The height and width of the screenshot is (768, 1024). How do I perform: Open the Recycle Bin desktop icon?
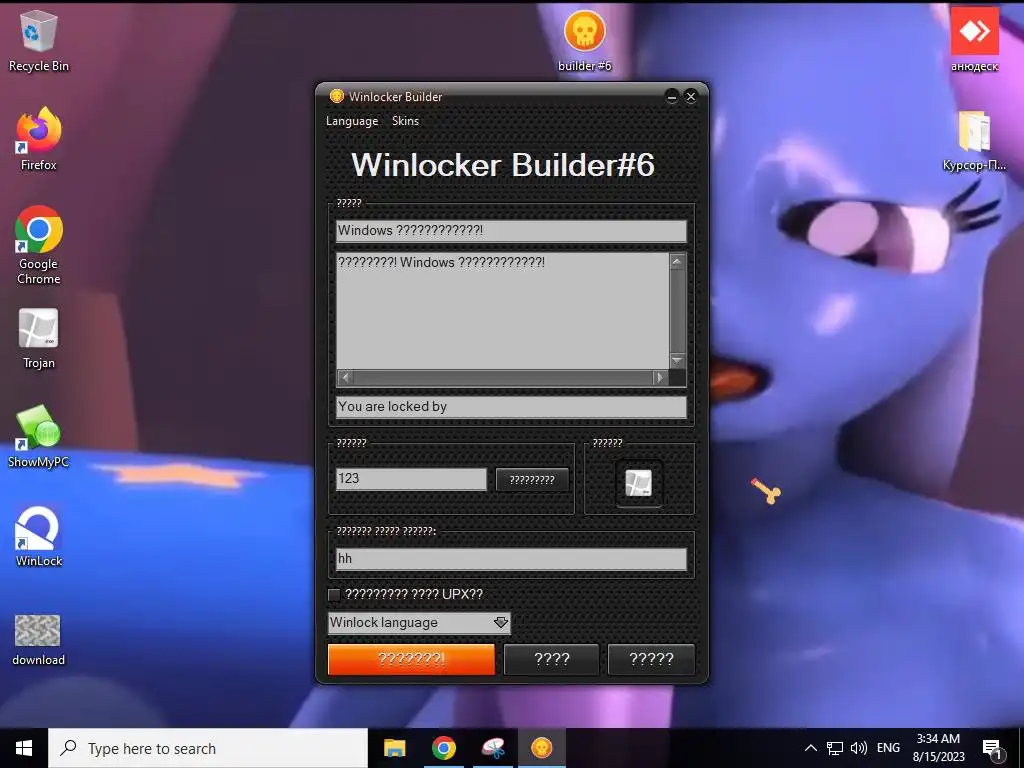point(38,40)
